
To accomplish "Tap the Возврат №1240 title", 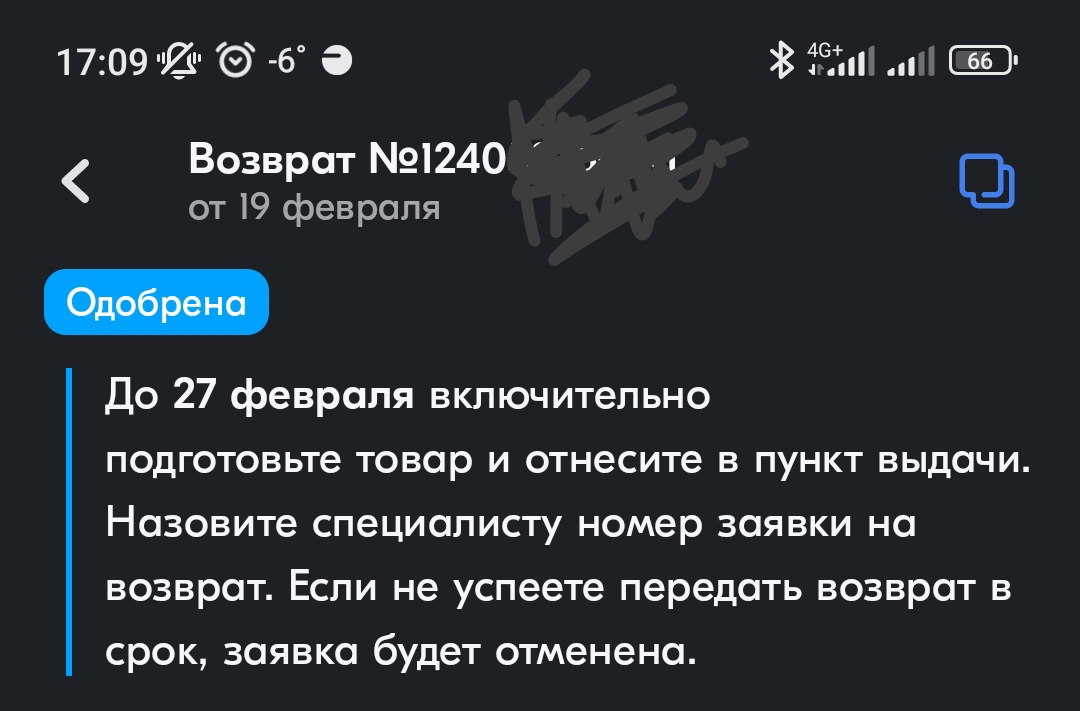I will (347, 159).
